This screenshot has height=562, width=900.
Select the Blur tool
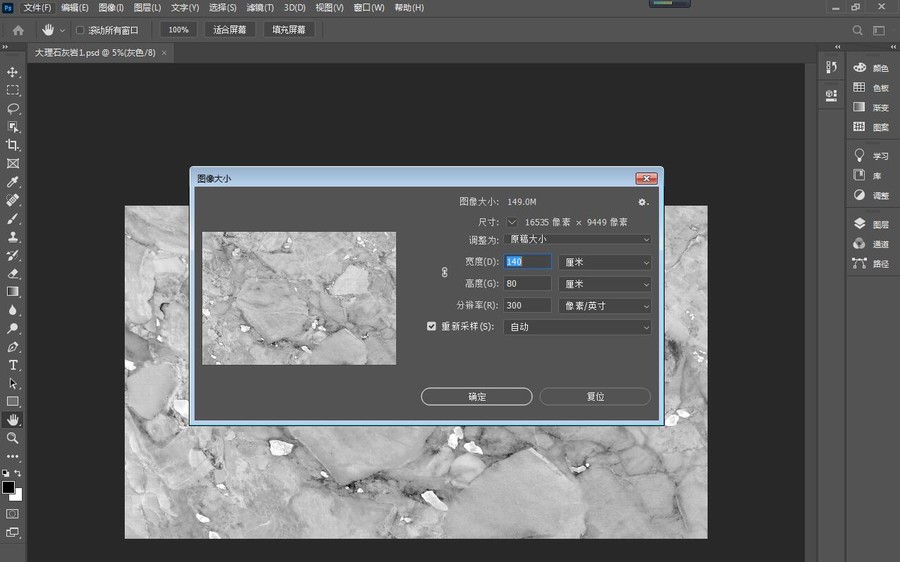tap(13, 310)
